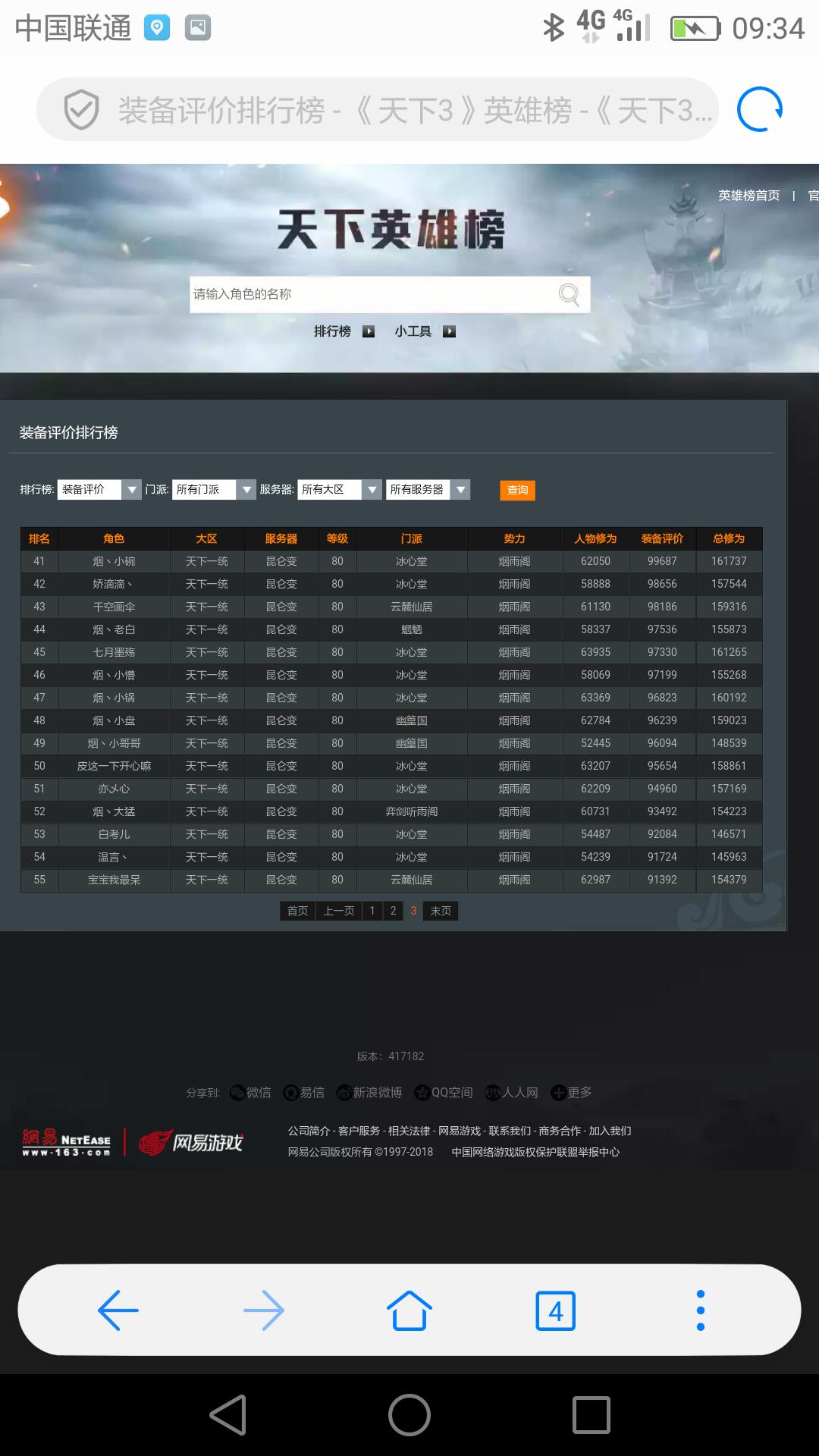Go to 上一页 in pagination
Image resolution: width=819 pixels, height=1456 pixels.
coord(339,911)
